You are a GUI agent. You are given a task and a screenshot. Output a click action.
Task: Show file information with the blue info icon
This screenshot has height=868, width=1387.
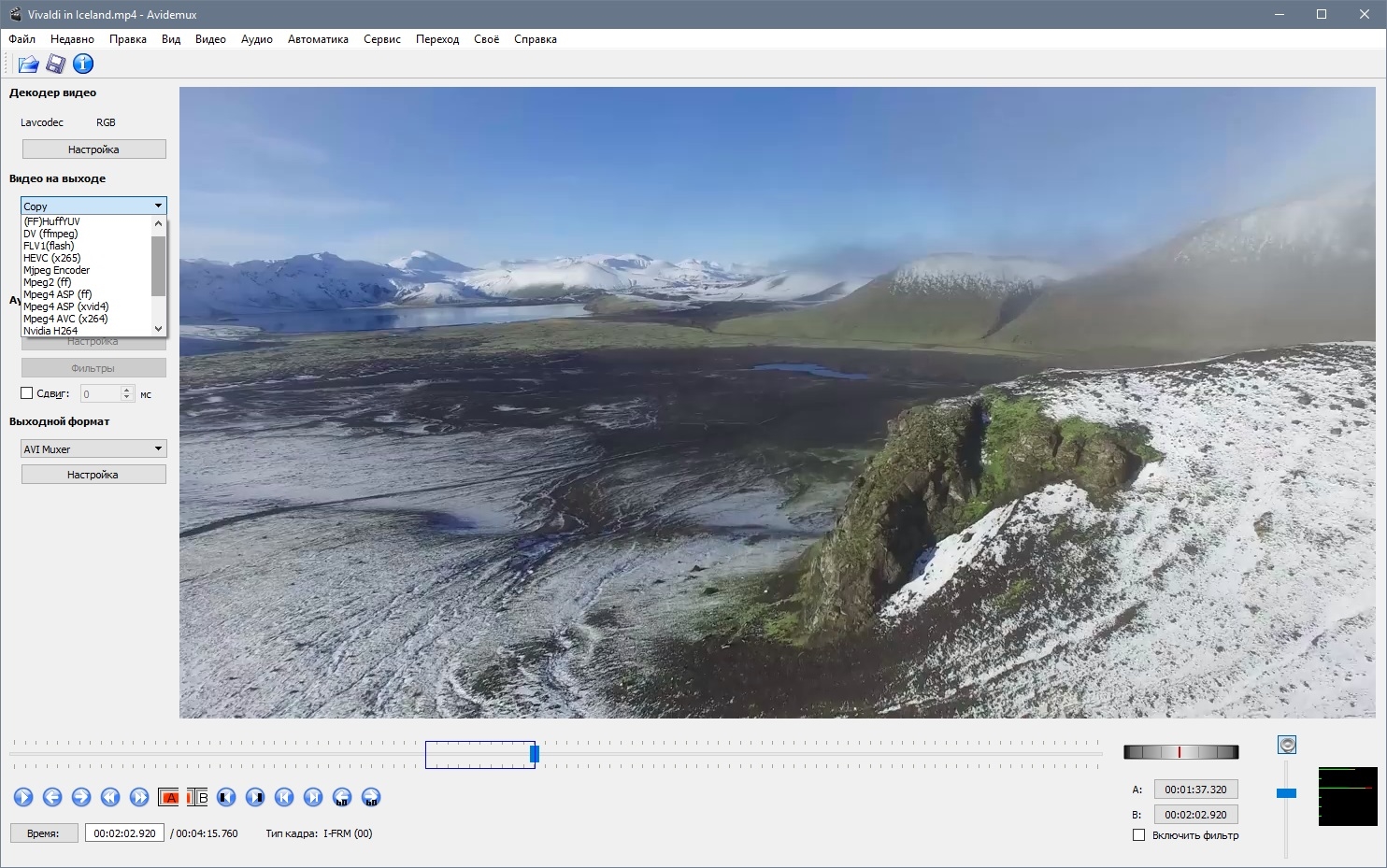pyautogui.click(x=83, y=64)
